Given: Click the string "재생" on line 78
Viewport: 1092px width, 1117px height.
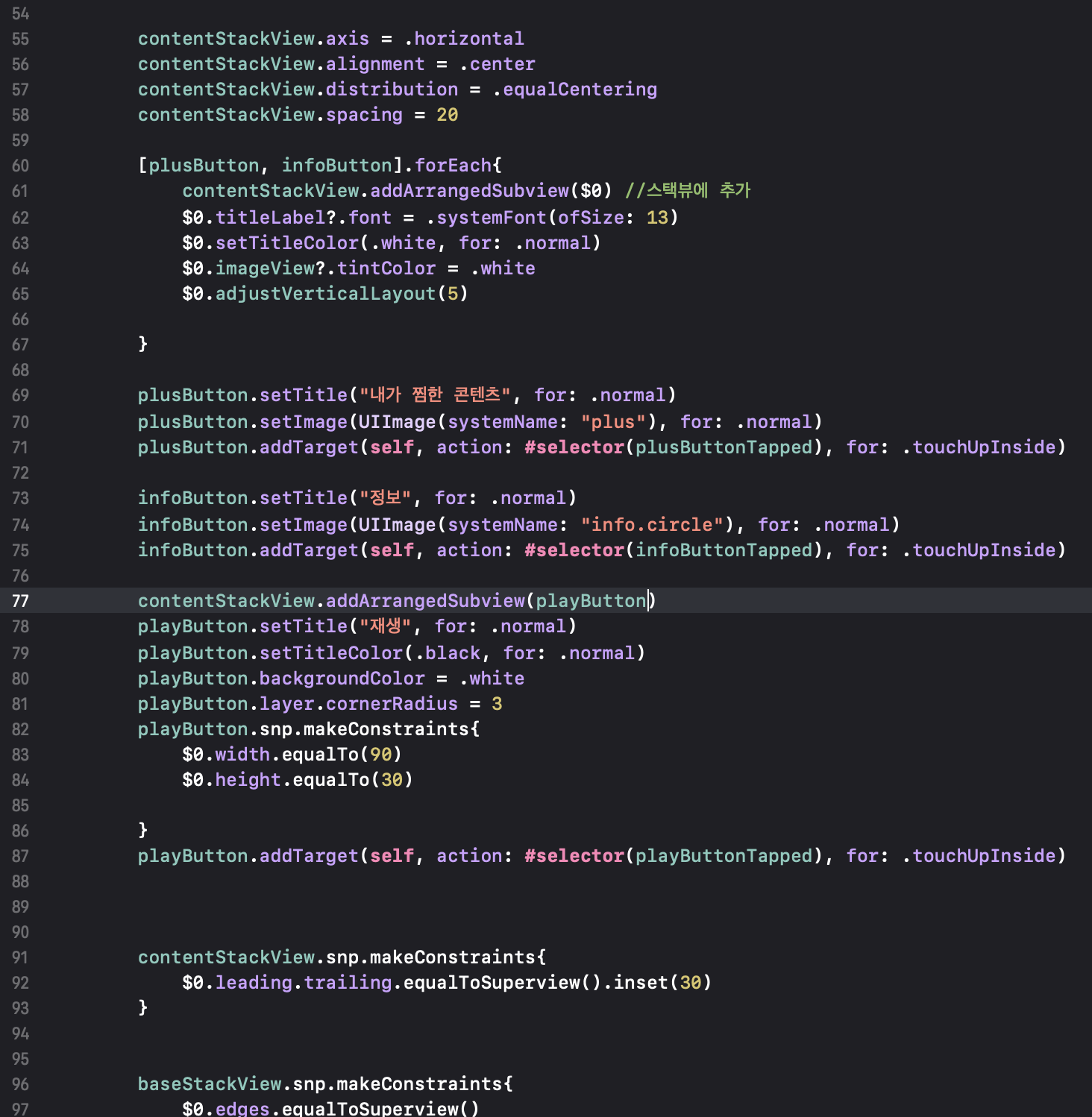Looking at the screenshot, I should pos(386,626).
